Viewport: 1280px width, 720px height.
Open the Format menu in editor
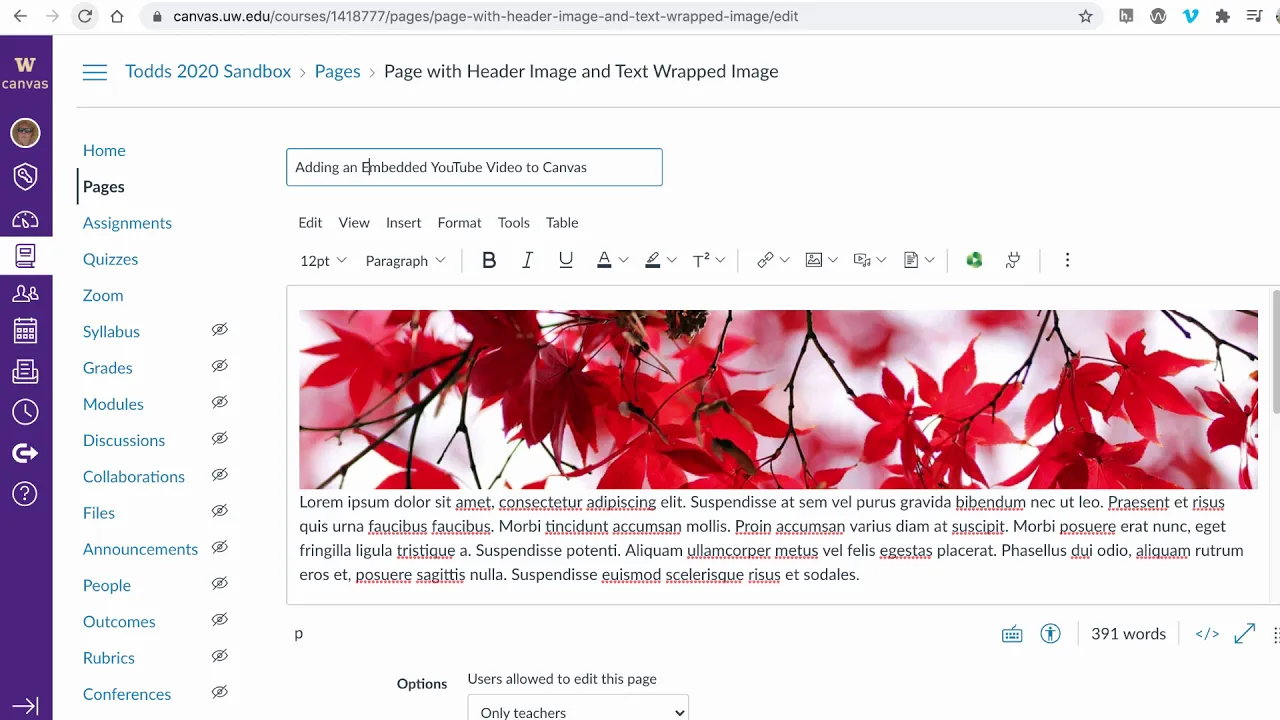click(459, 222)
